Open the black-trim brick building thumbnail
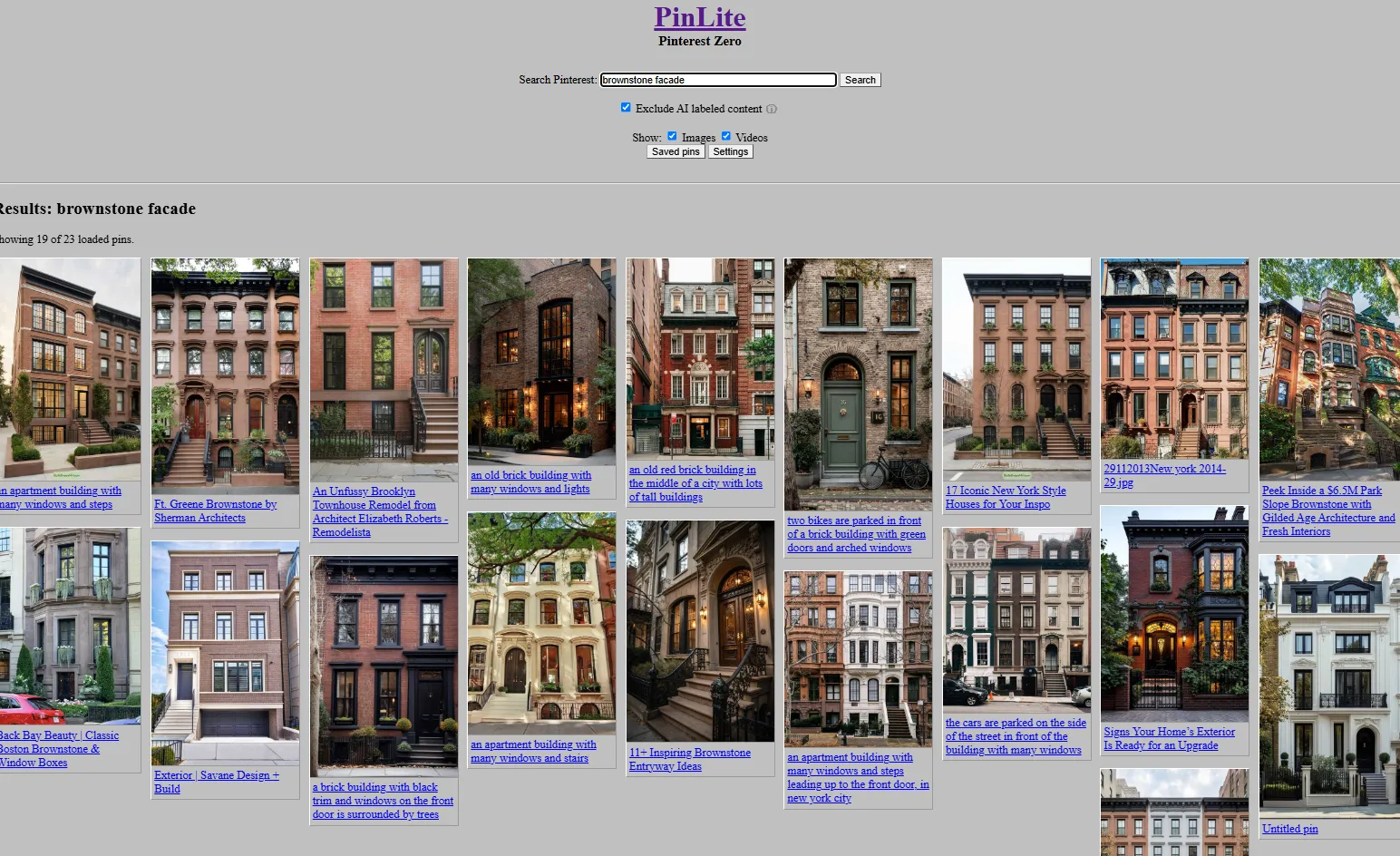This screenshot has height=856, width=1400. click(384, 666)
